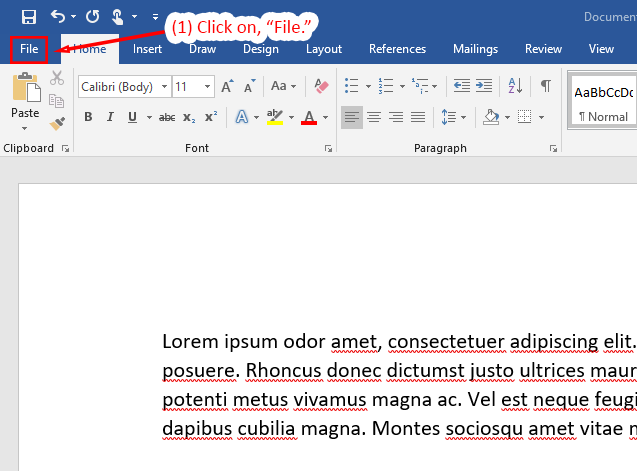This screenshot has width=637, height=471.
Task: Switch to the Design tab
Action: point(261,49)
